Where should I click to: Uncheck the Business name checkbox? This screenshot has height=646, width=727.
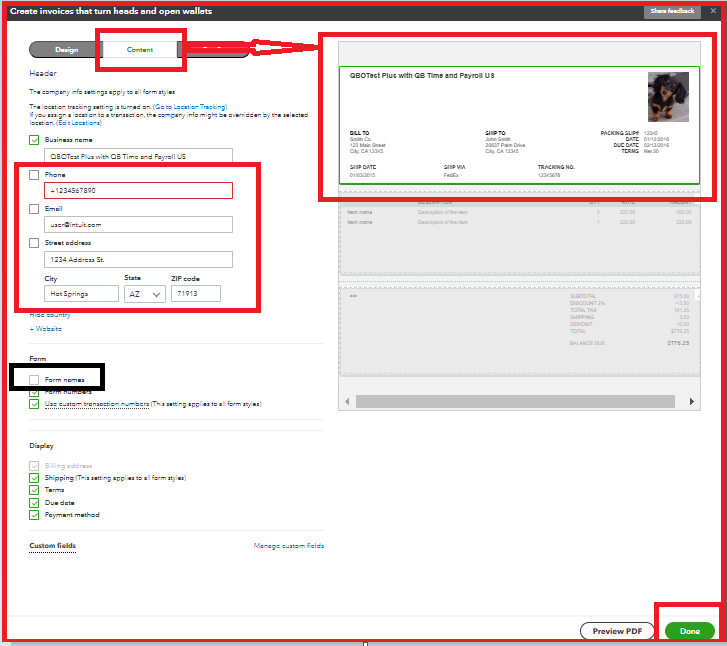click(x=34, y=140)
